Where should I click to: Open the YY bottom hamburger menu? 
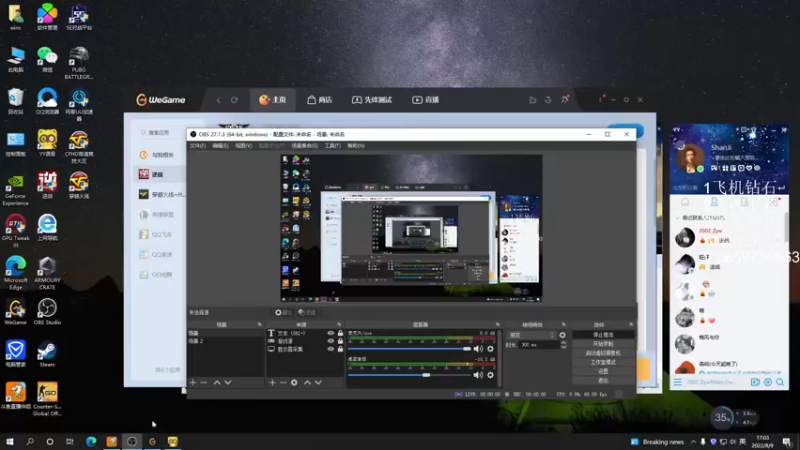pos(678,382)
